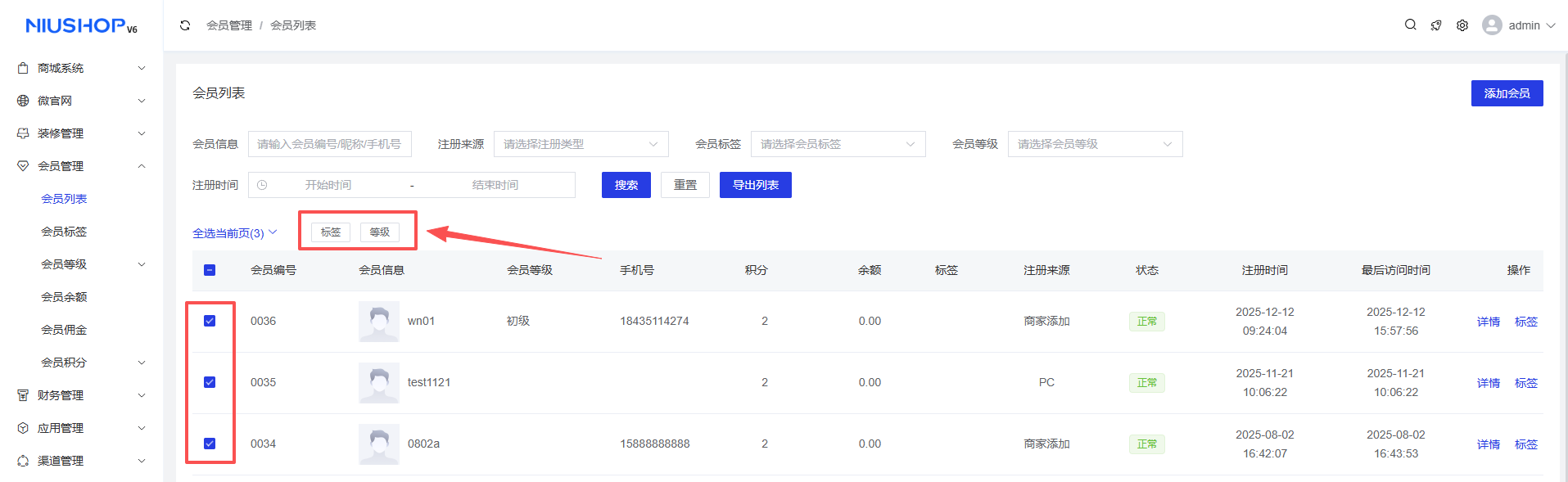Image resolution: width=1568 pixels, height=482 pixels.
Task: Open the search magnifier icon in header
Action: tap(1410, 25)
